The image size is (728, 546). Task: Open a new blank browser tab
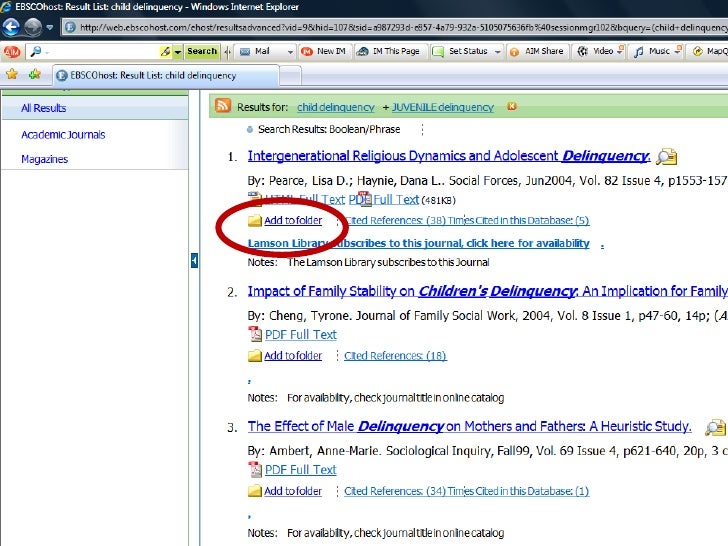(291, 76)
